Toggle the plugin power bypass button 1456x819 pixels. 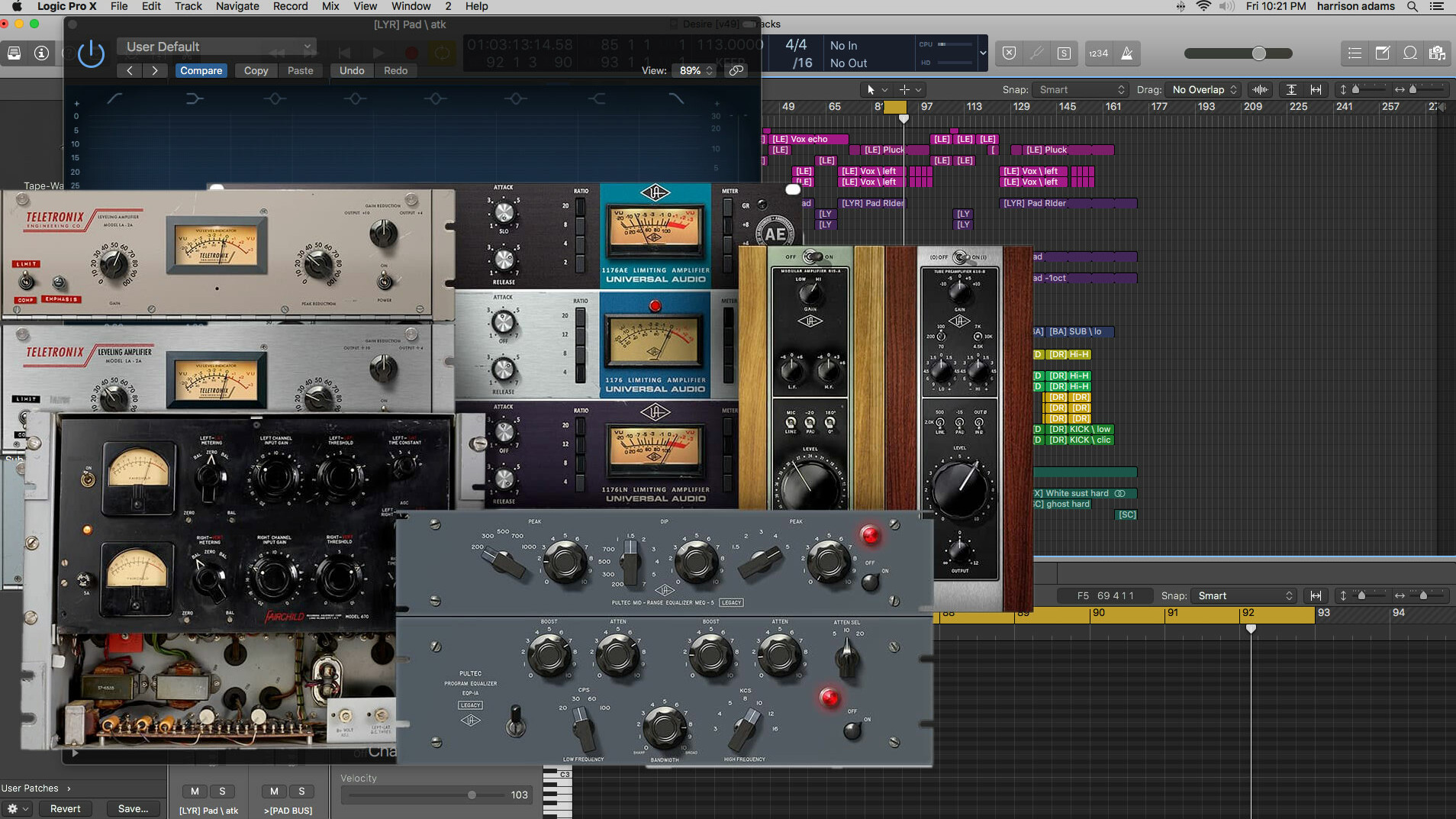(91, 54)
